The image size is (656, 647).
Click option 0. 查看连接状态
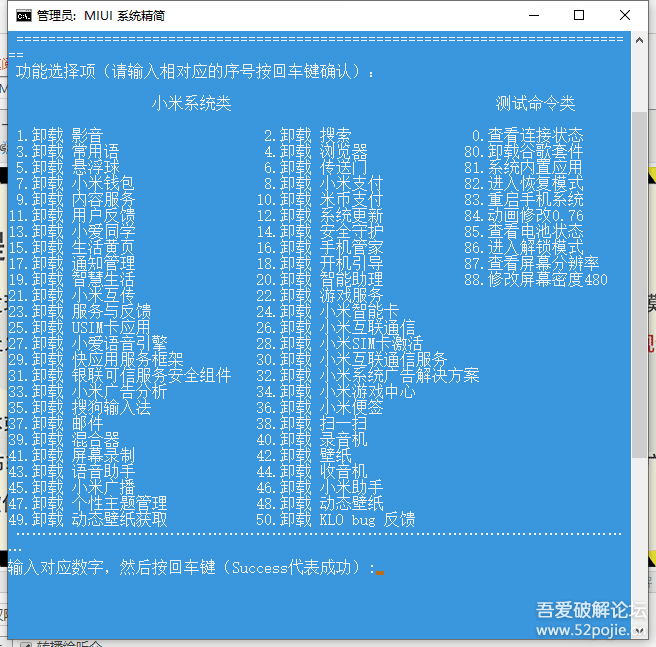click(x=527, y=136)
